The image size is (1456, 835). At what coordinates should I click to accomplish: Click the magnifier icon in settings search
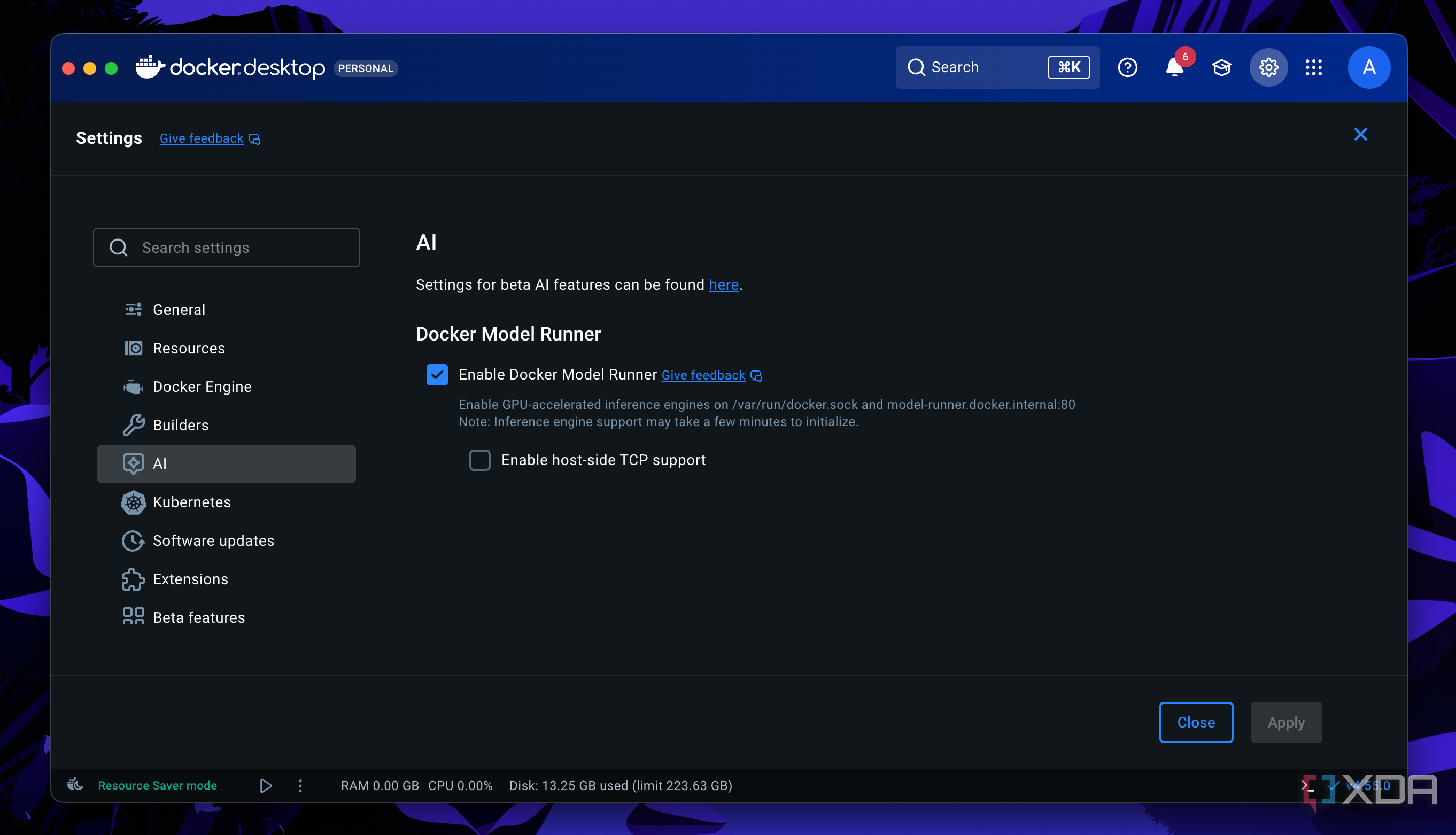(119, 248)
